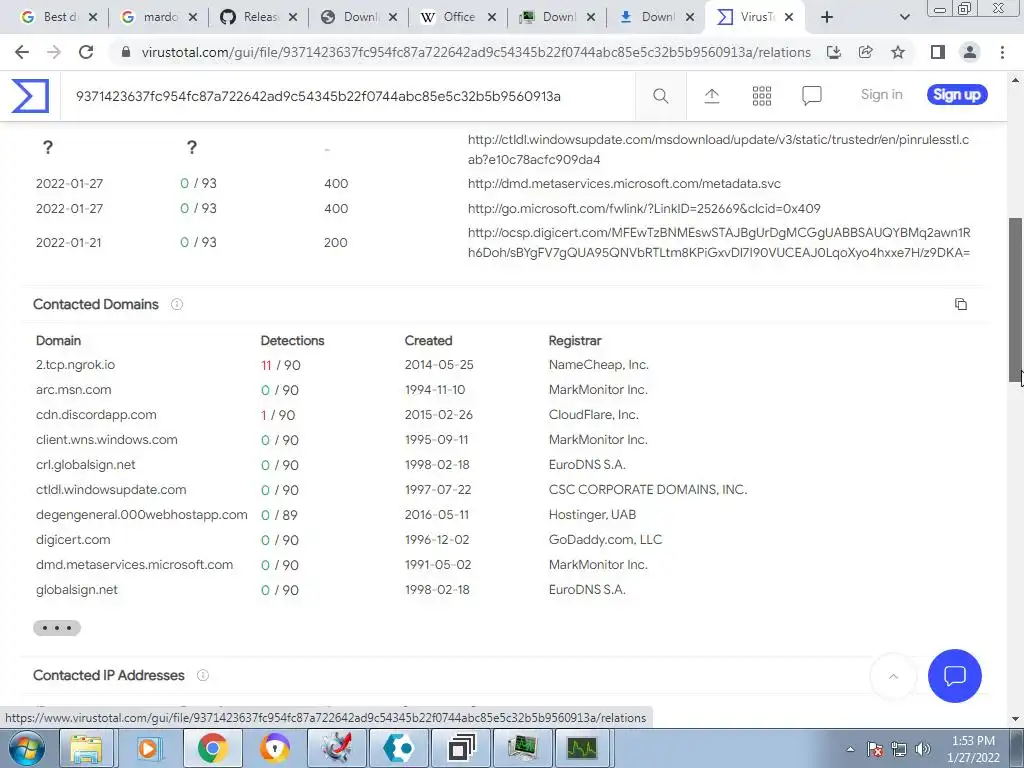Image resolution: width=1024 pixels, height=768 pixels.
Task: Open the dmd.metaservices.microsoft.com/metadata.svc URL
Action: click(x=624, y=184)
